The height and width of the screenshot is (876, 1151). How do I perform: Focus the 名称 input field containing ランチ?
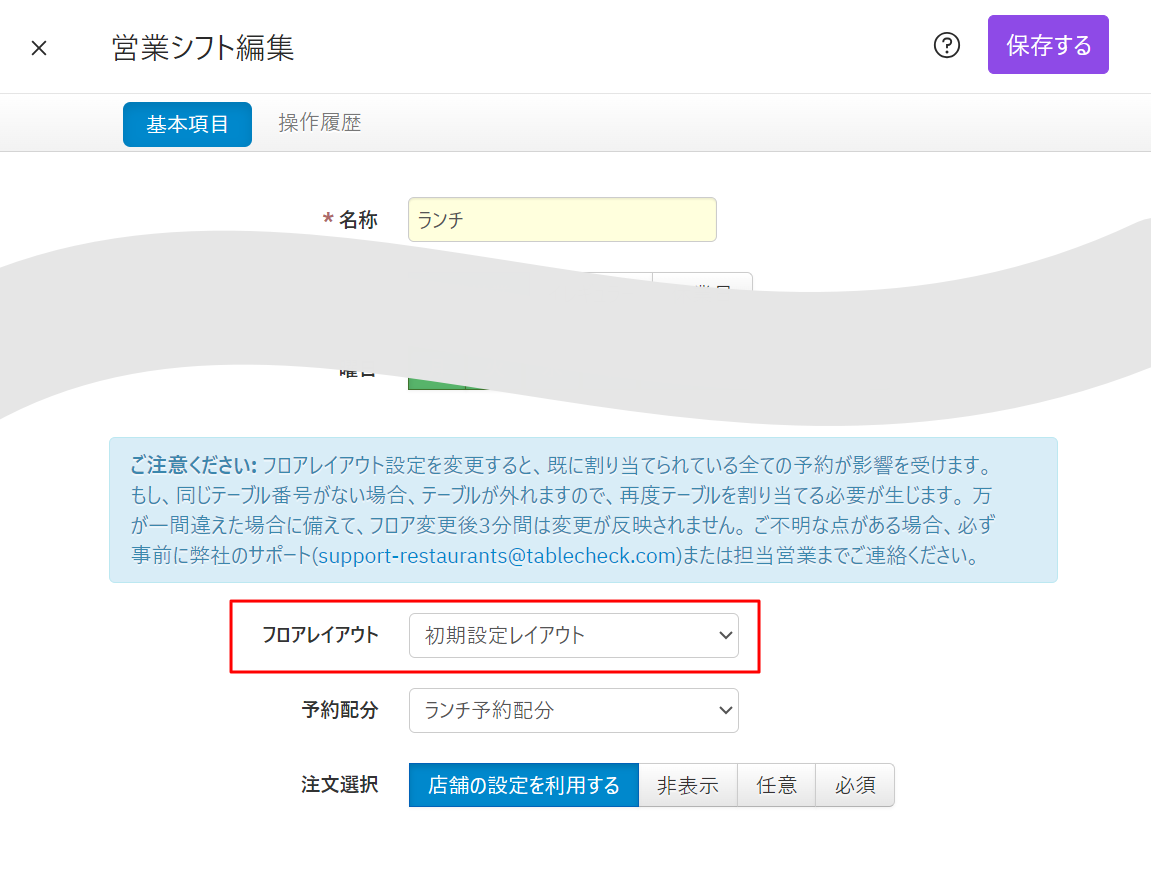(562, 220)
